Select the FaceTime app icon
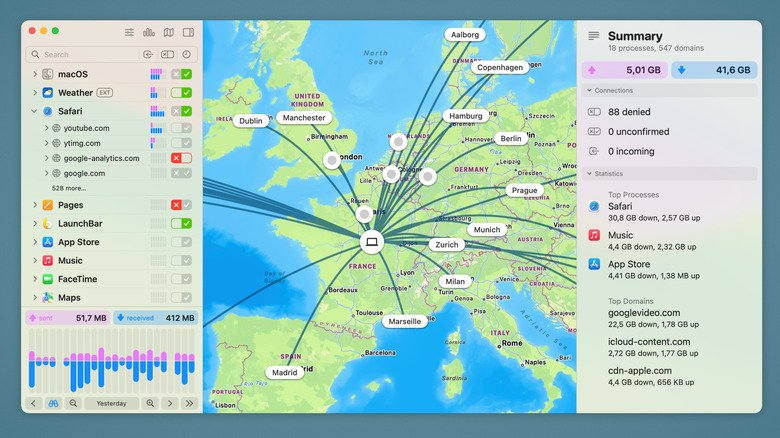Viewport: 780px width, 438px height. pos(48,279)
